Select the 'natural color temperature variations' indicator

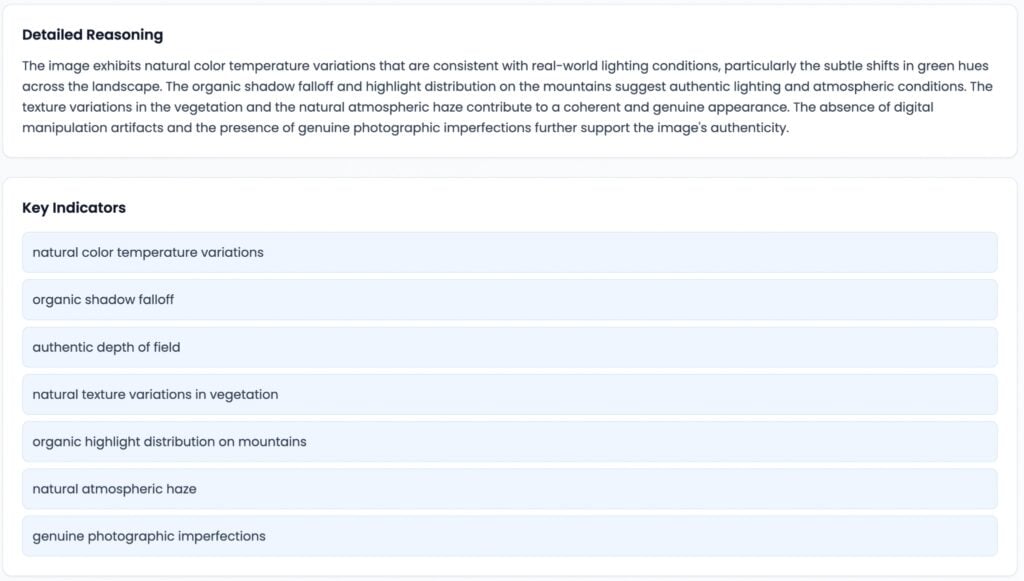[509, 252]
